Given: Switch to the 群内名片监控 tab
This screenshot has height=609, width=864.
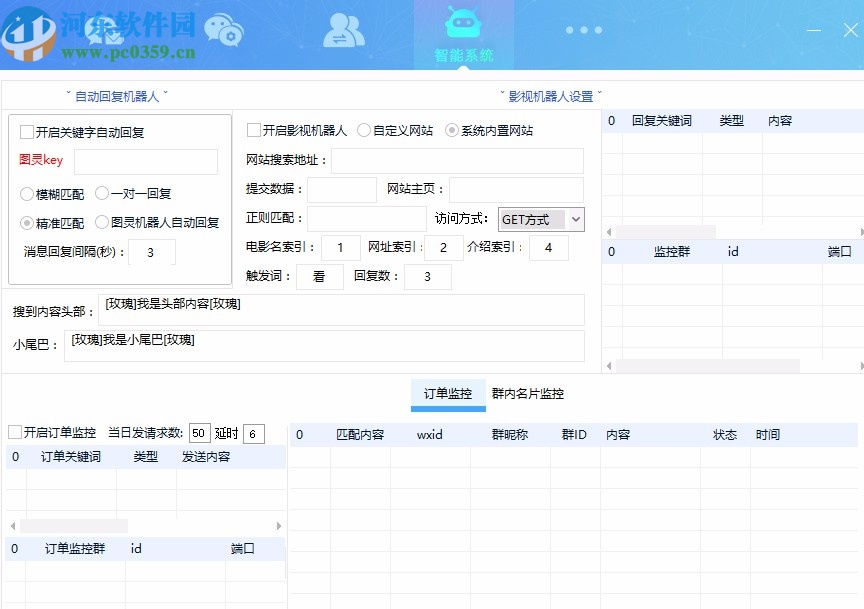Looking at the screenshot, I should pyautogui.click(x=527, y=394).
